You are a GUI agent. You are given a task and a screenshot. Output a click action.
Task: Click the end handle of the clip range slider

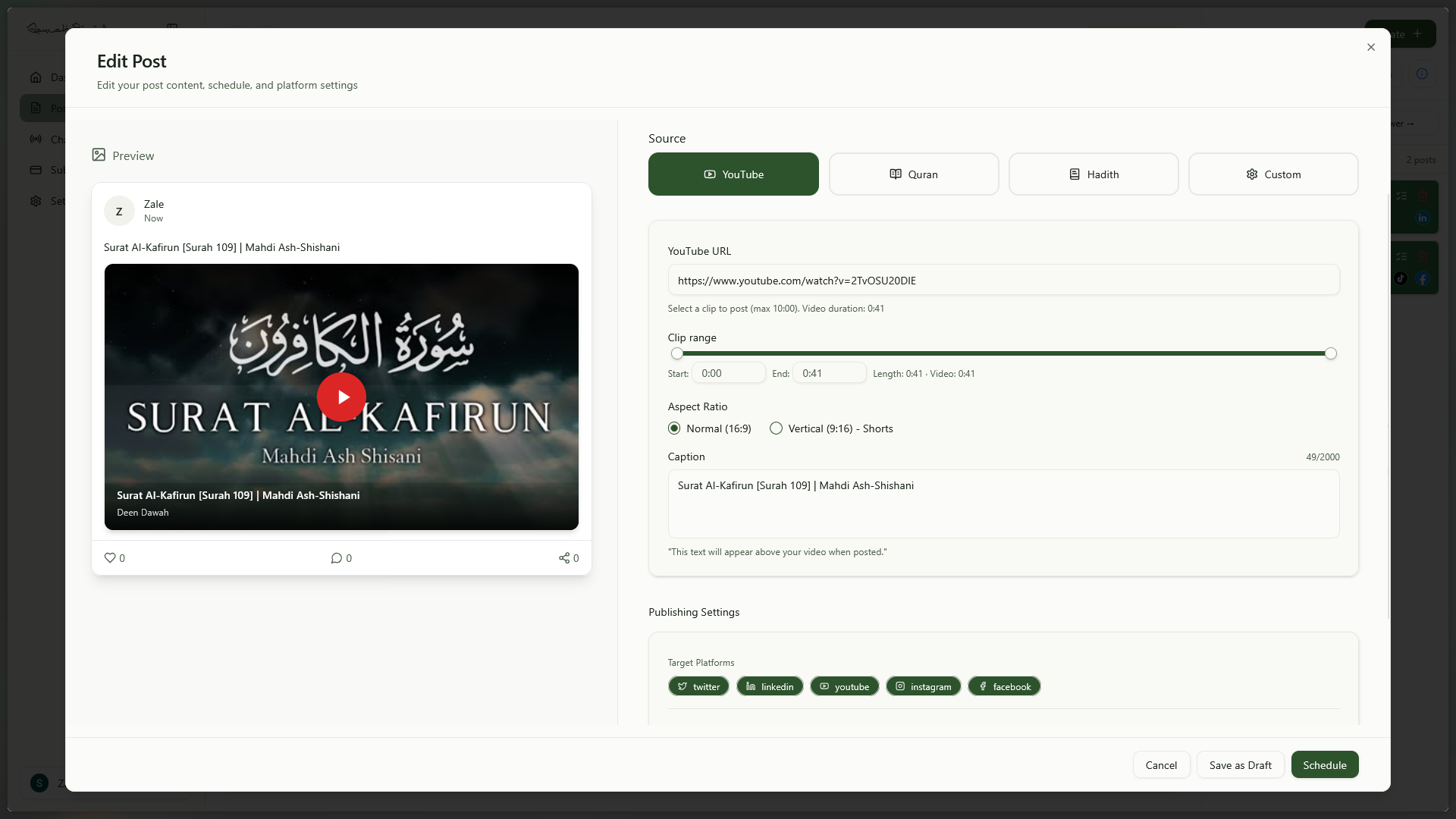pos(1331,353)
